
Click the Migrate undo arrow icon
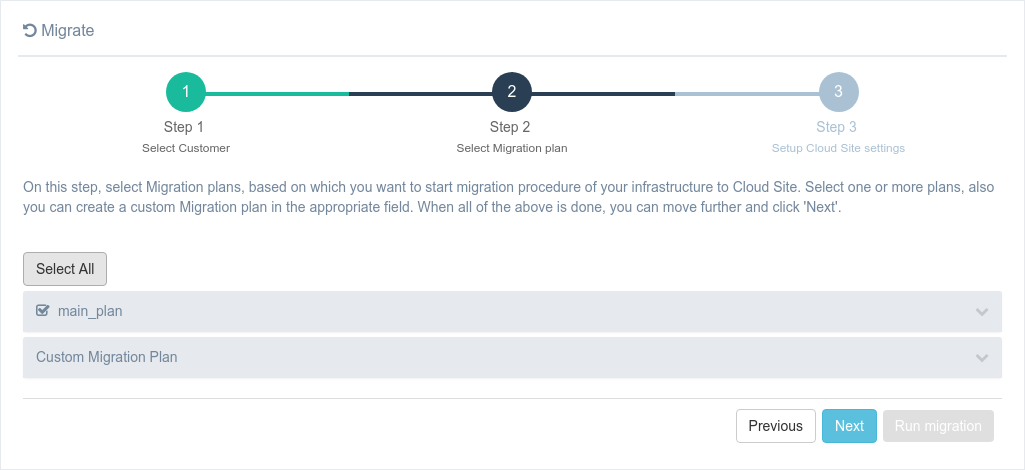pyautogui.click(x=30, y=31)
